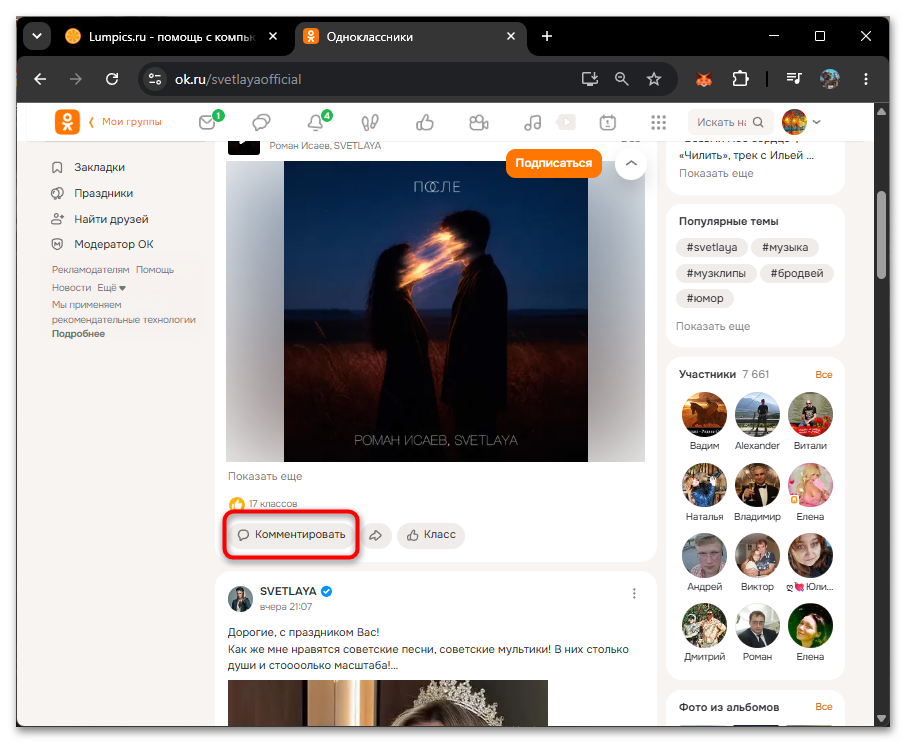This screenshot has width=906, height=743.
Task: Open the three-dot menu of SVETLAYA post
Action: click(634, 593)
